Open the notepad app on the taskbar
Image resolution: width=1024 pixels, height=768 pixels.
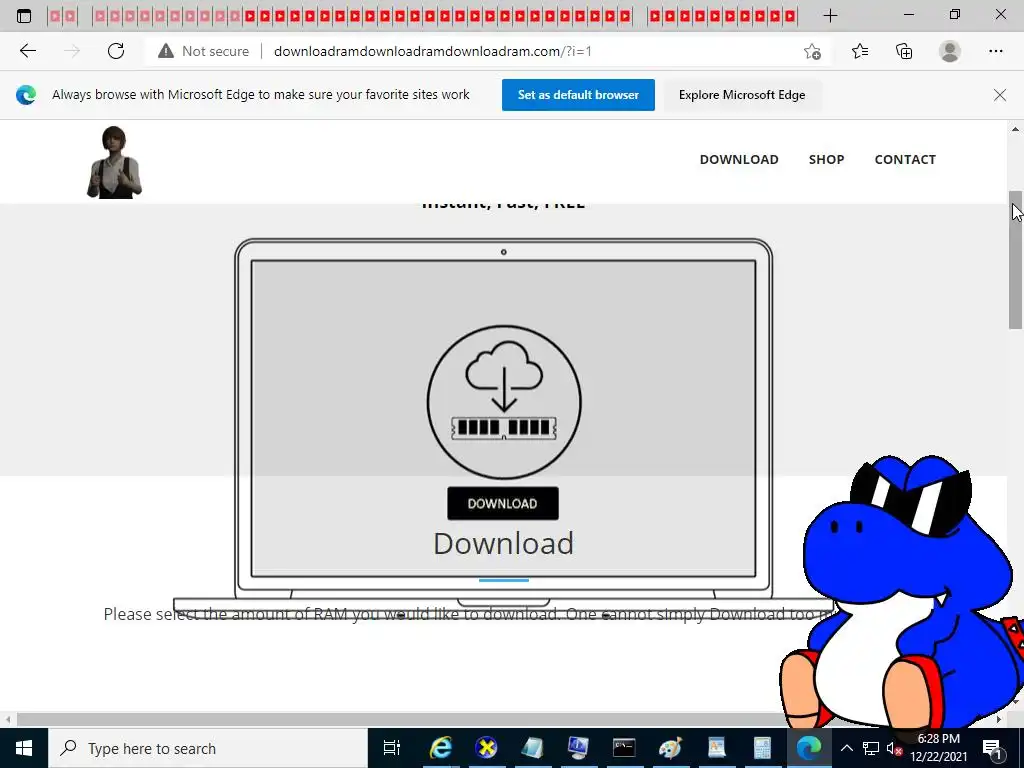click(x=532, y=748)
